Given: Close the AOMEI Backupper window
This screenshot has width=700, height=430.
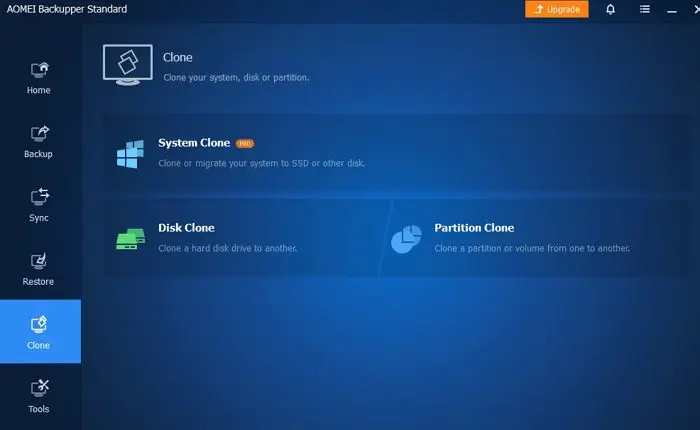Looking at the screenshot, I should pyautogui.click(x=696, y=9).
